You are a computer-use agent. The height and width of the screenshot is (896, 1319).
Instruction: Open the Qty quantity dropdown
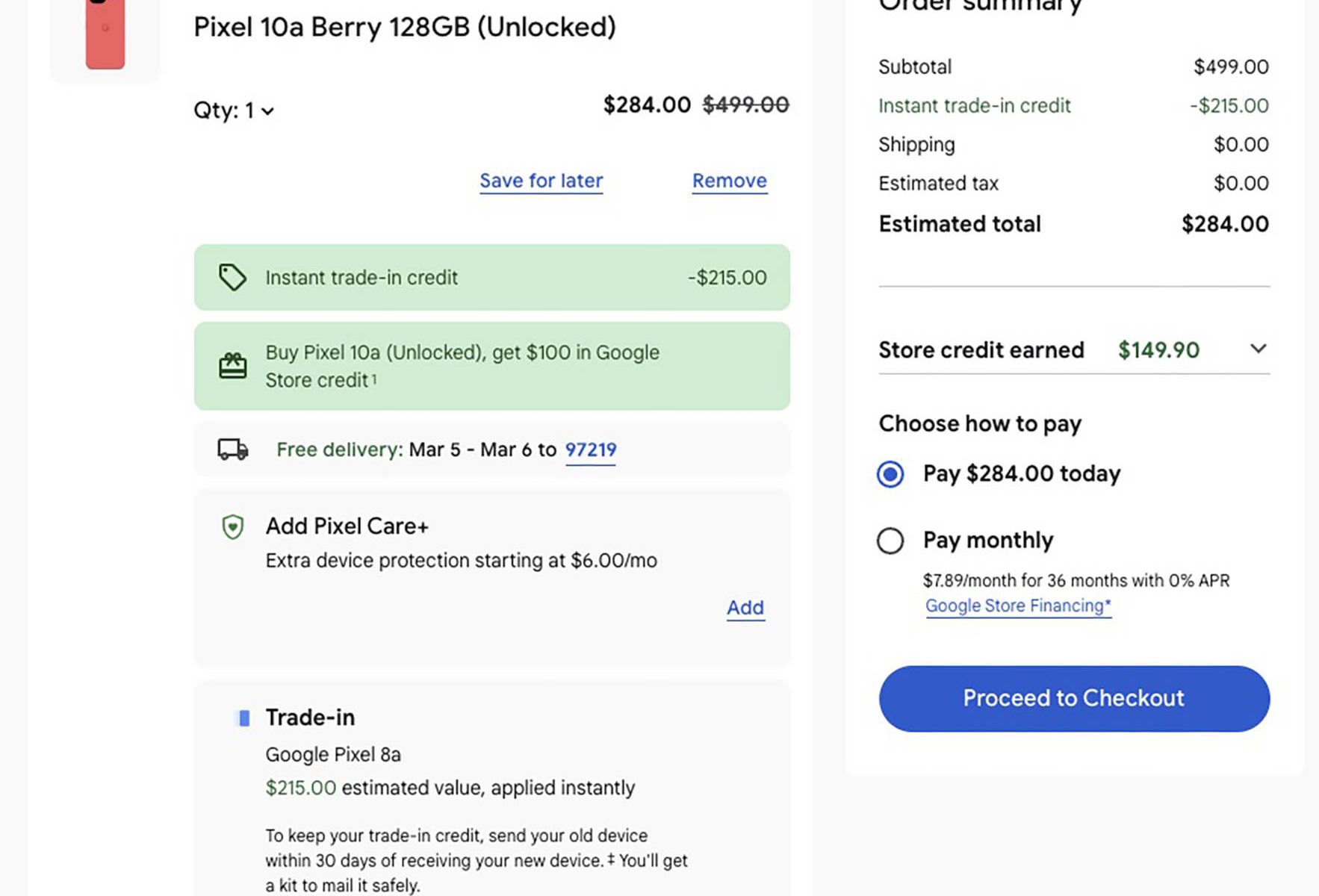[235, 111]
